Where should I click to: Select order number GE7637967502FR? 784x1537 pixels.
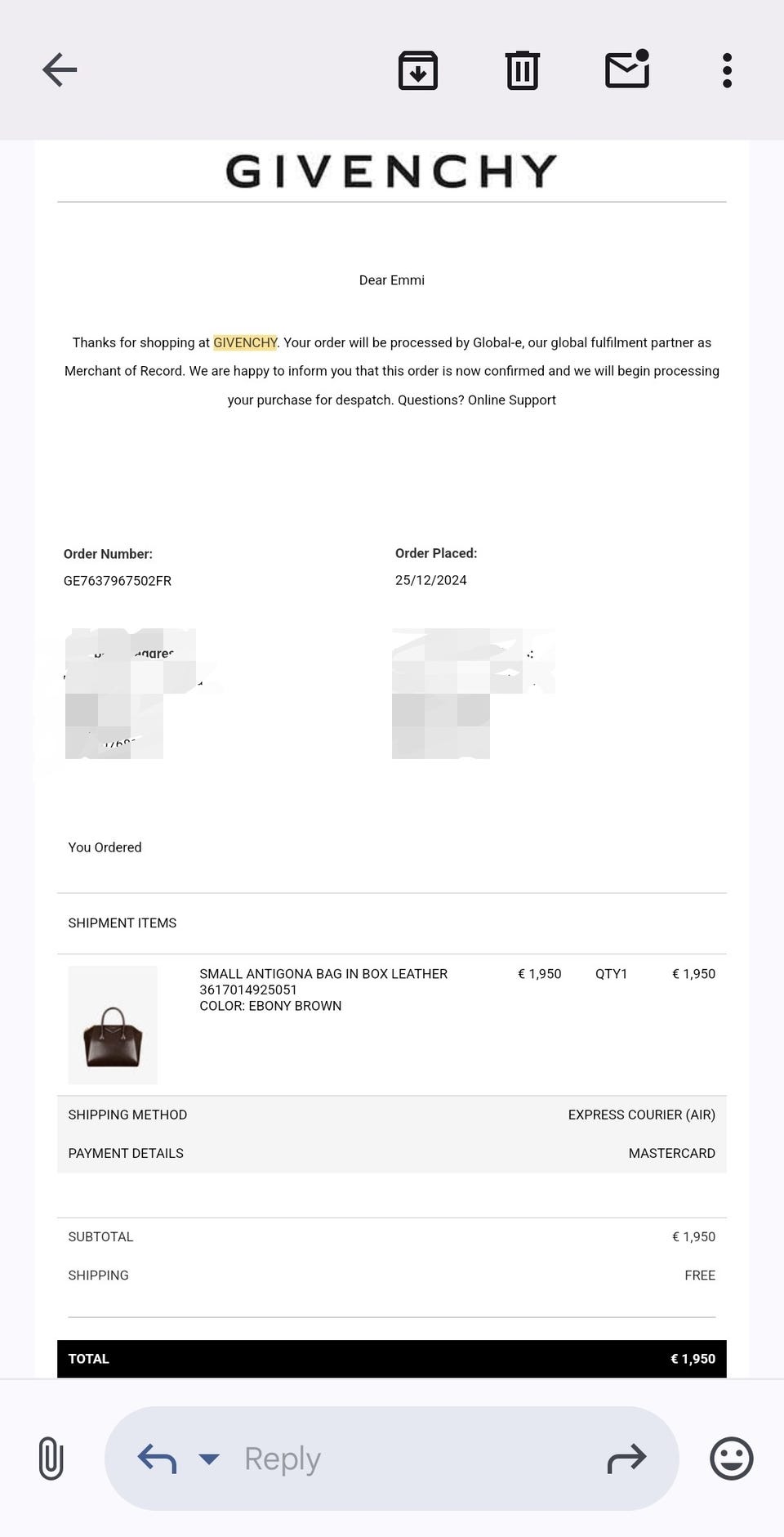pos(118,581)
